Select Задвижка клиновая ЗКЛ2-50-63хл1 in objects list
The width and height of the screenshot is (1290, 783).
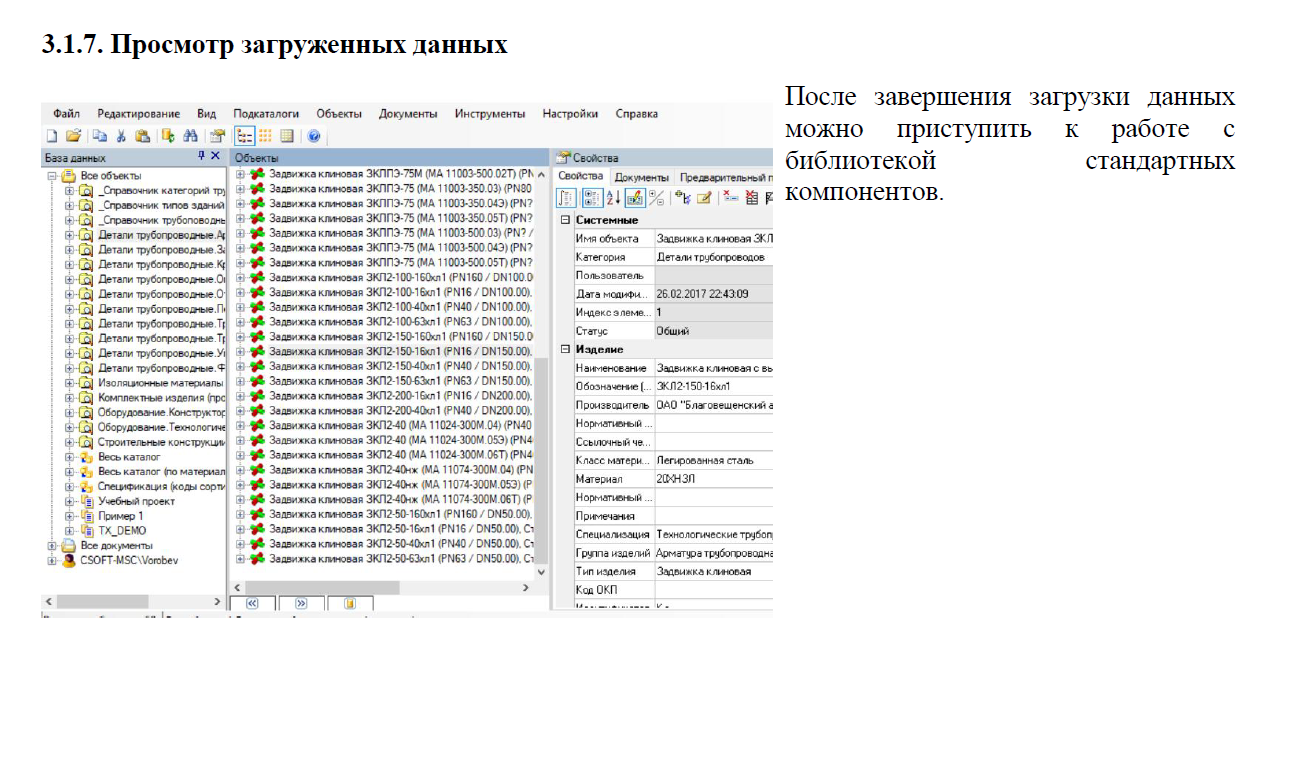point(401,558)
